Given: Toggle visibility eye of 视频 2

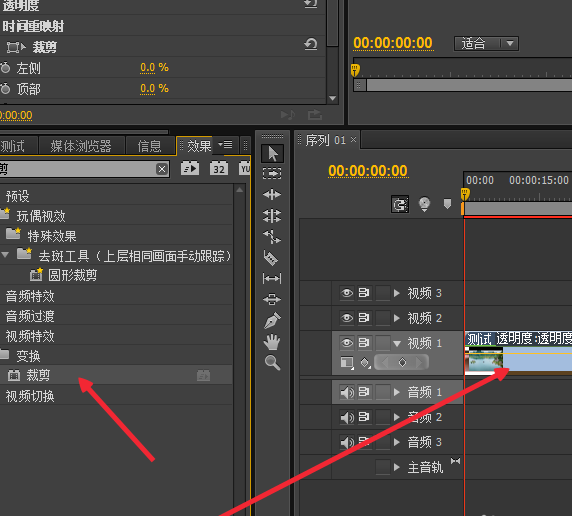Looking at the screenshot, I should [x=347, y=318].
